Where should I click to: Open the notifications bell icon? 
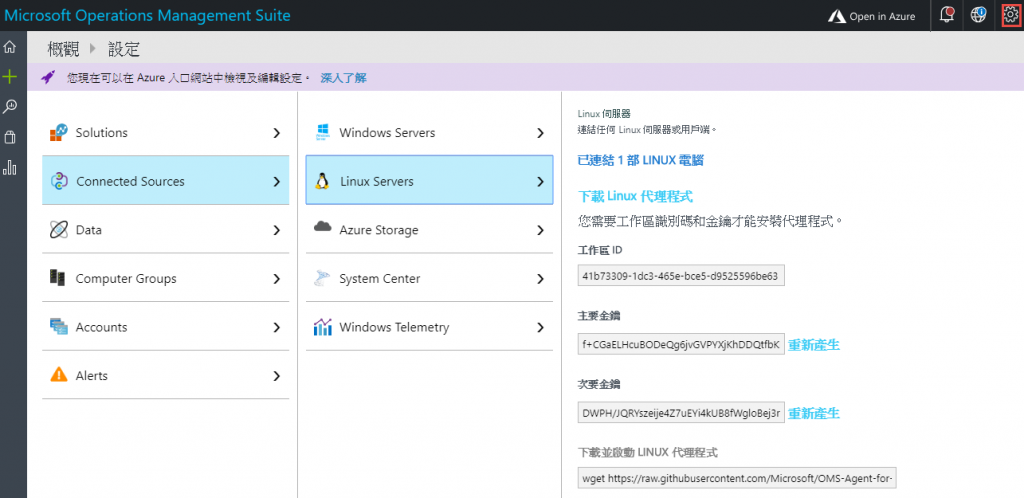coord(946,16)
